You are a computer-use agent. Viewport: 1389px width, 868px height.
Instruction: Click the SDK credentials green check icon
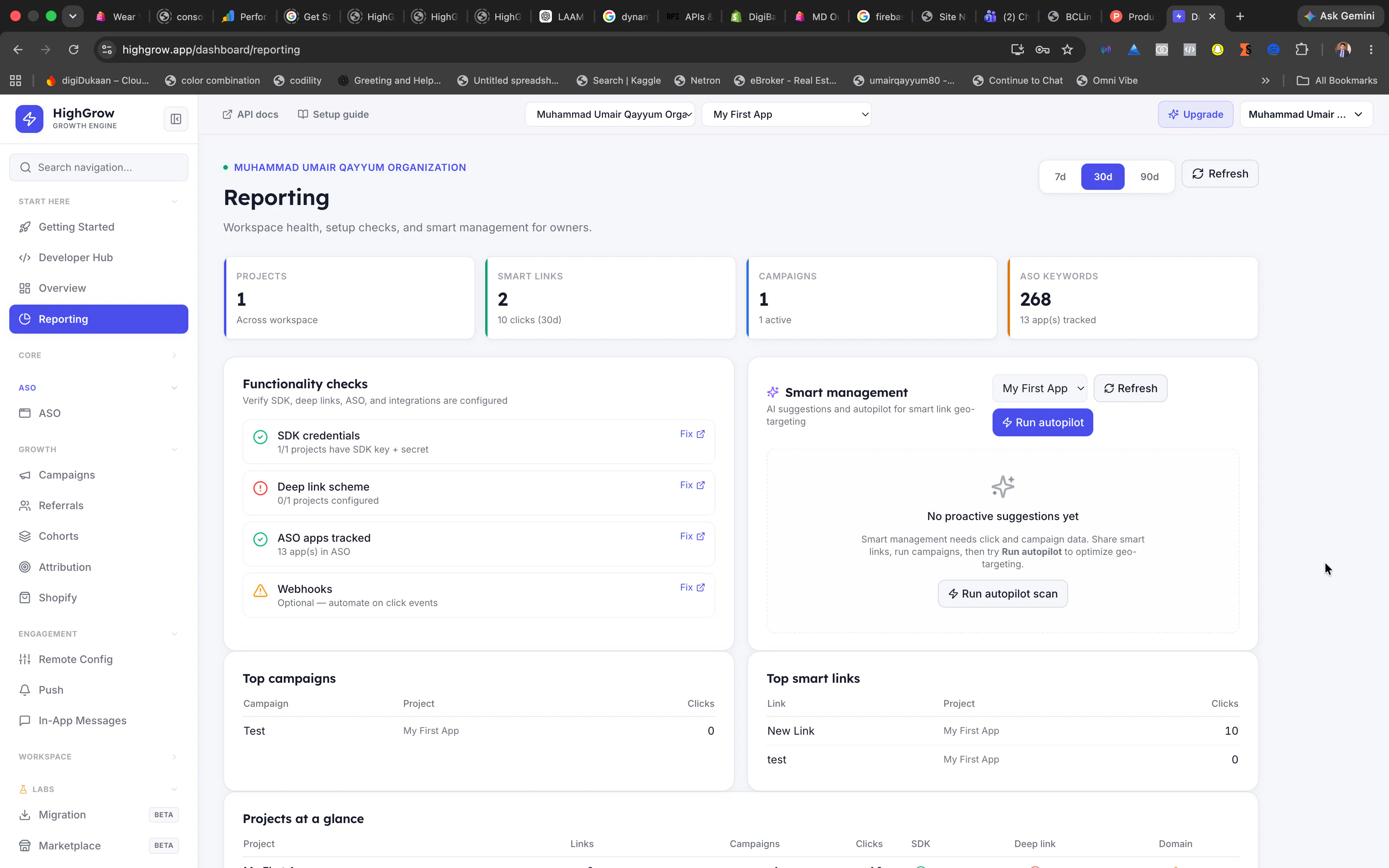260,437
